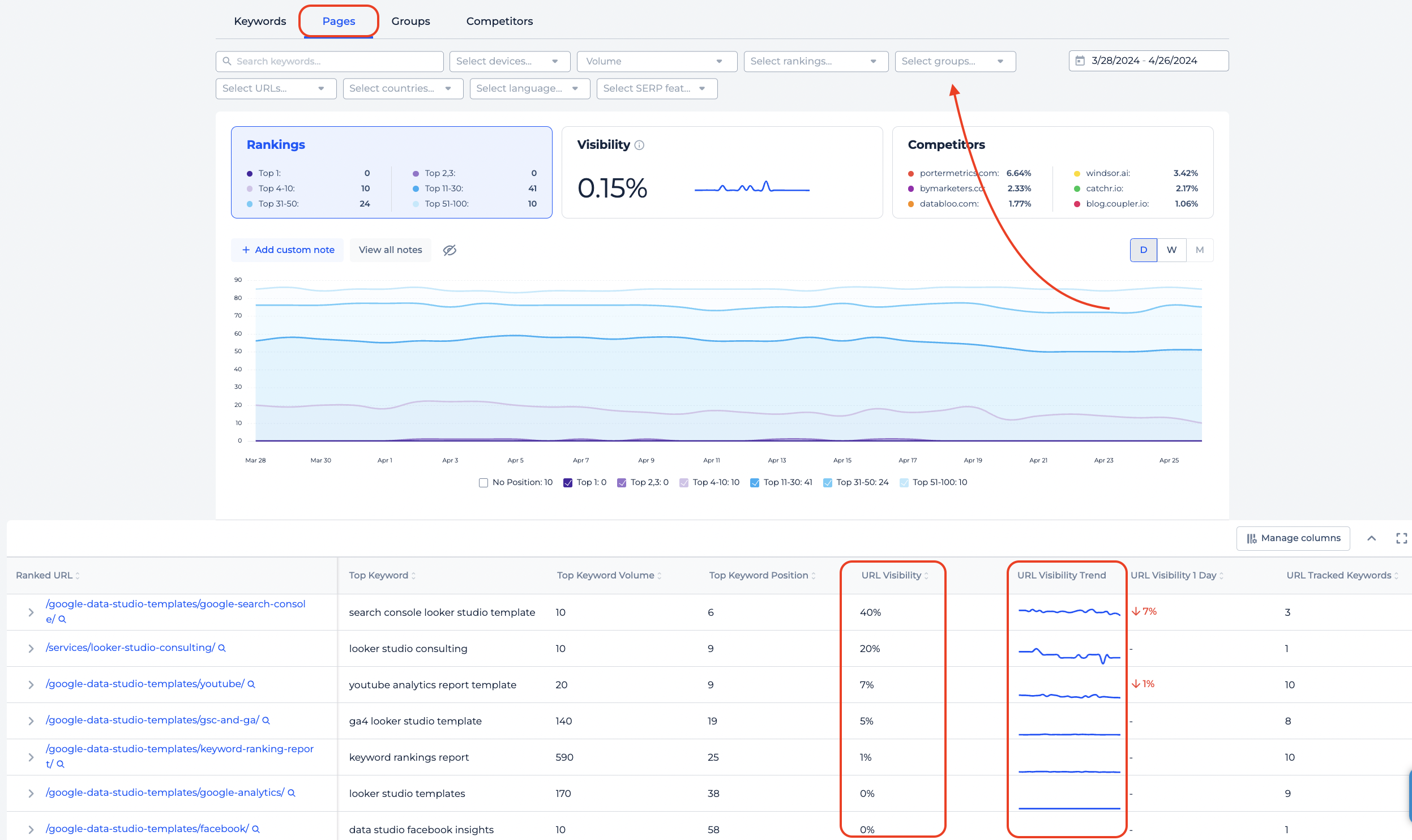The width and height of the screenshot is (1412, 840).
Task: Open the /services/looker-studio-consulting/ link
Action: tap(130, 648)
